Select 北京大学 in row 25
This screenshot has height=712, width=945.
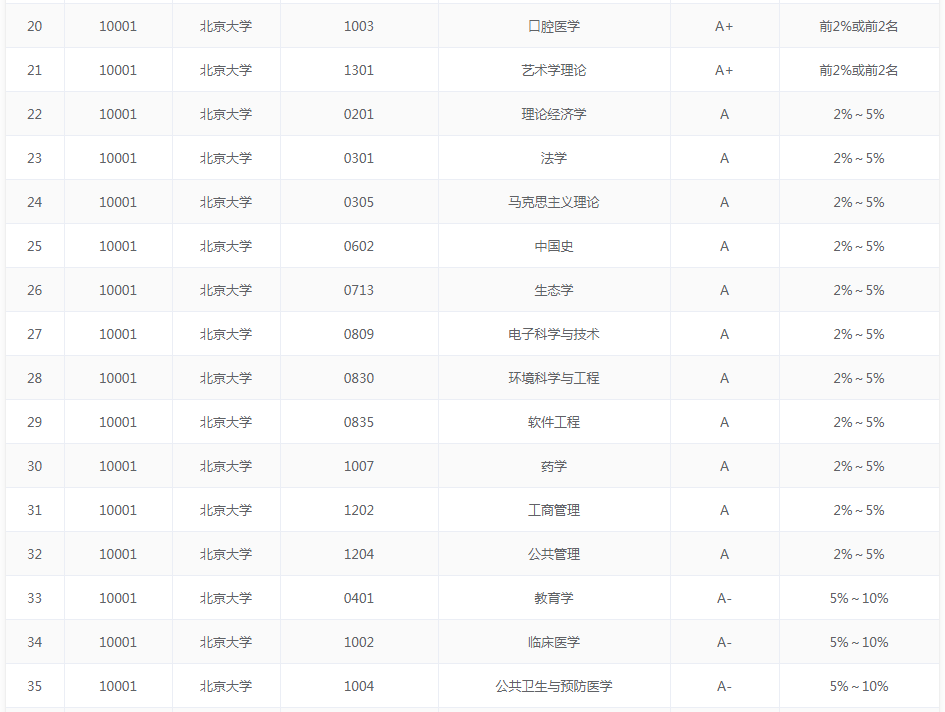(x=226, y=247)
